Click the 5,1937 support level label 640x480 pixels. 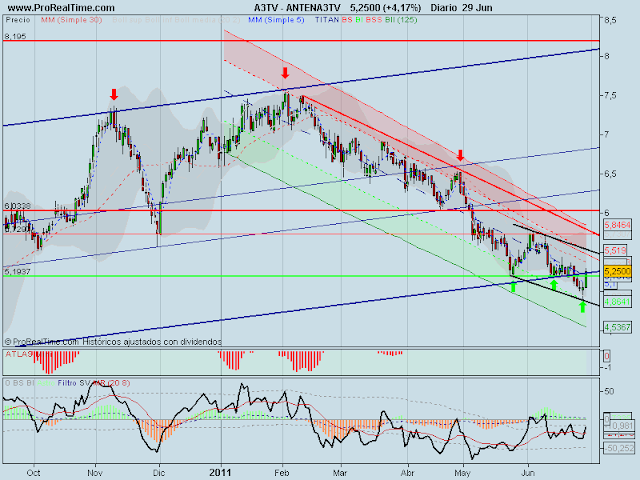point(17,271)
